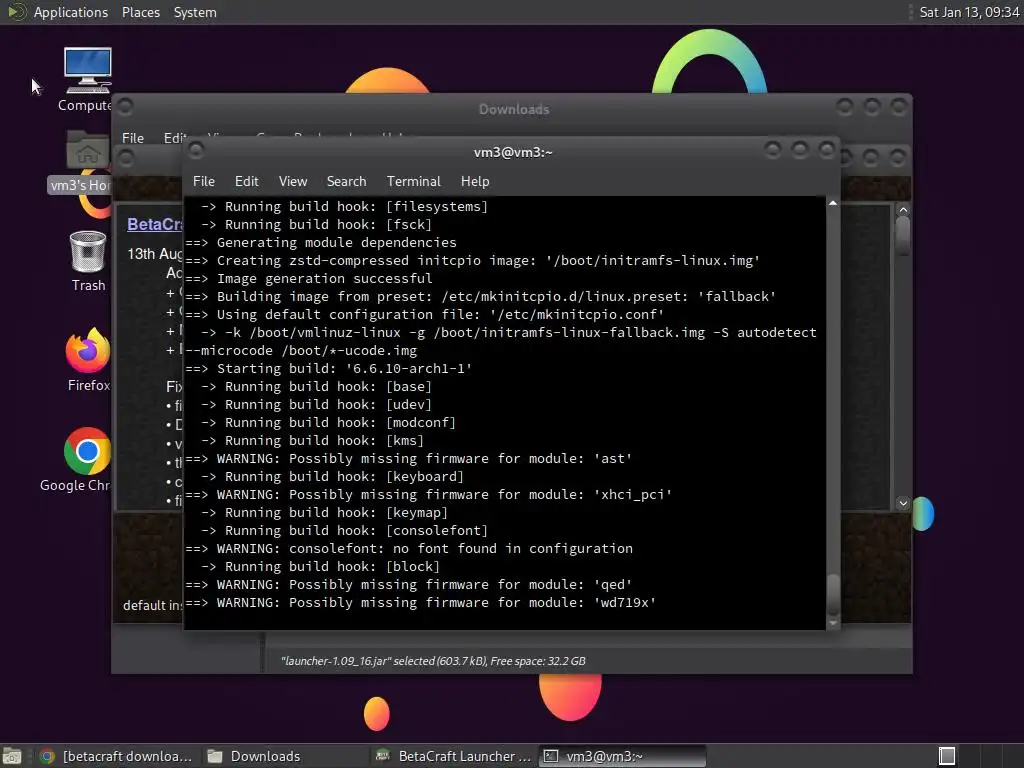The height and width of the screenshot is (768, 1024).
Task: Open the System menu in top panel
Action: coord(195,12)
